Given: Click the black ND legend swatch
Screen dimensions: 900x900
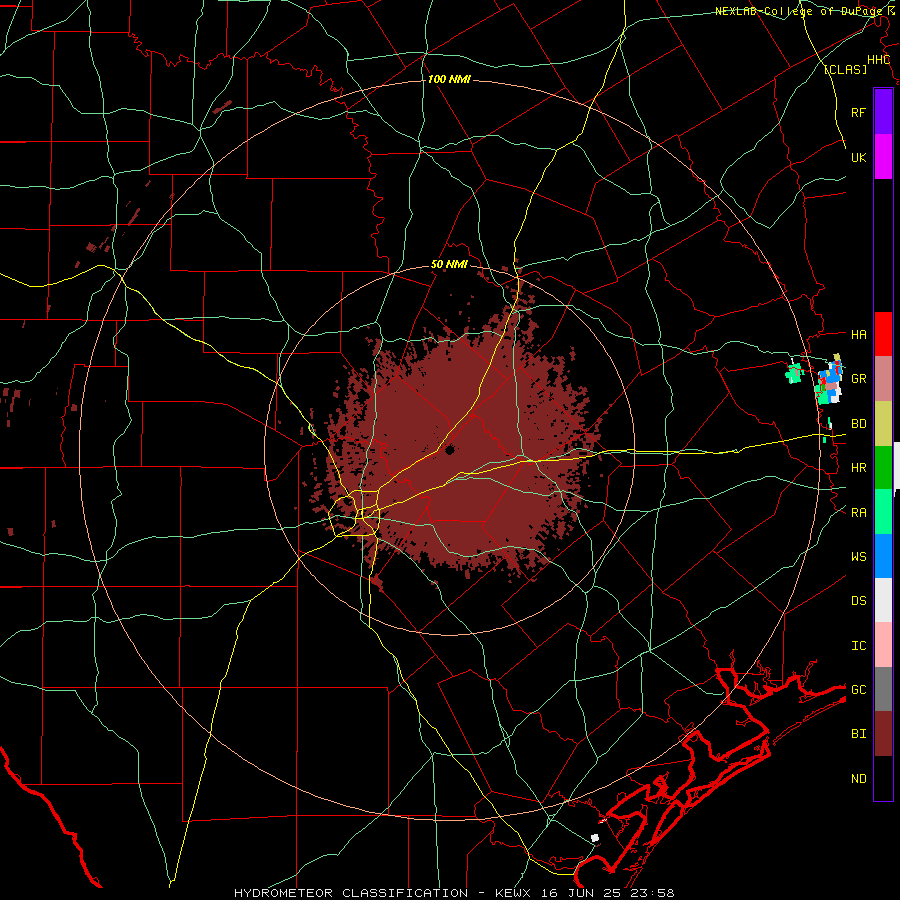Looking at the screenshot, I should (883, 778).
